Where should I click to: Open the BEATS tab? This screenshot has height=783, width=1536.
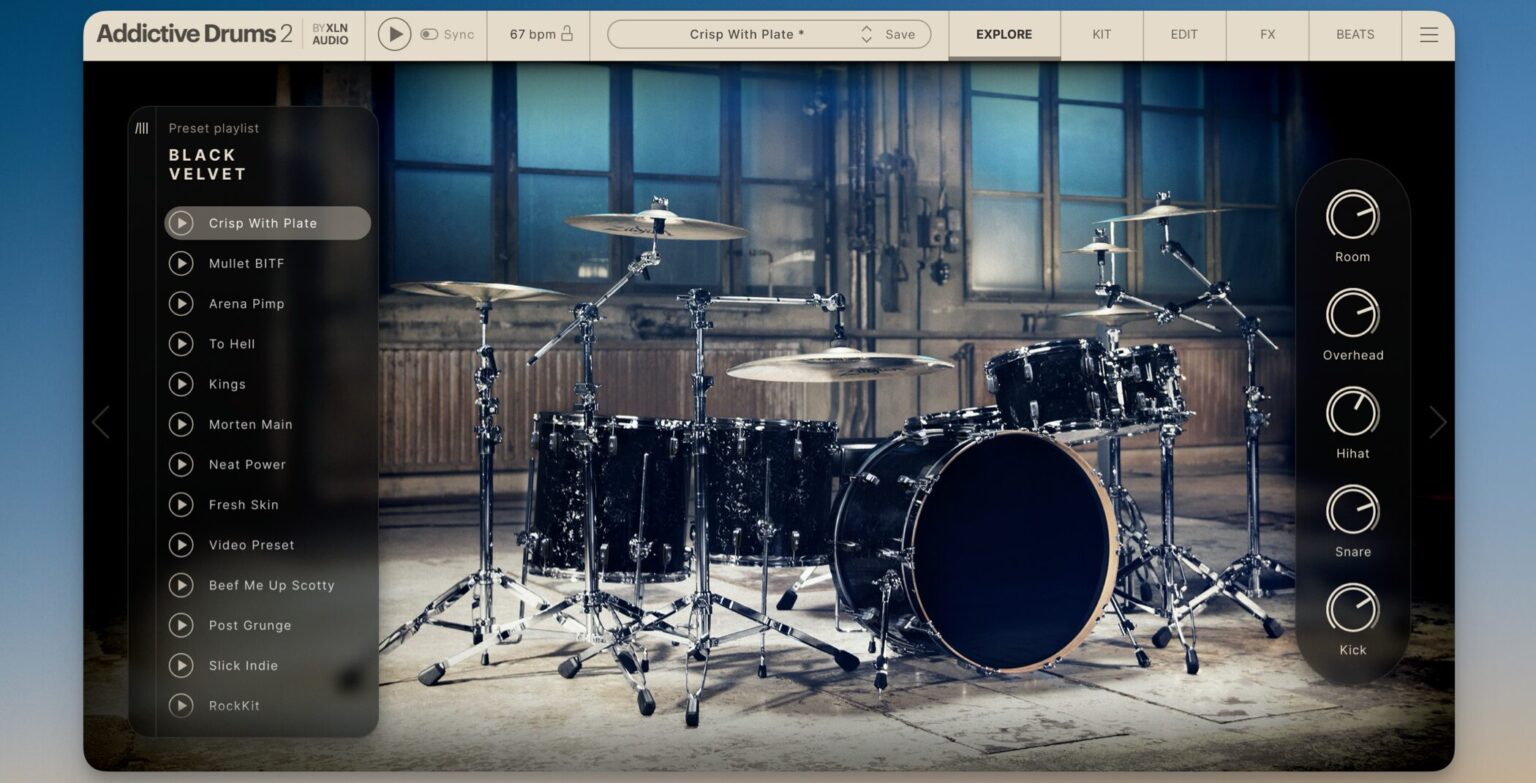point(1355,33)
